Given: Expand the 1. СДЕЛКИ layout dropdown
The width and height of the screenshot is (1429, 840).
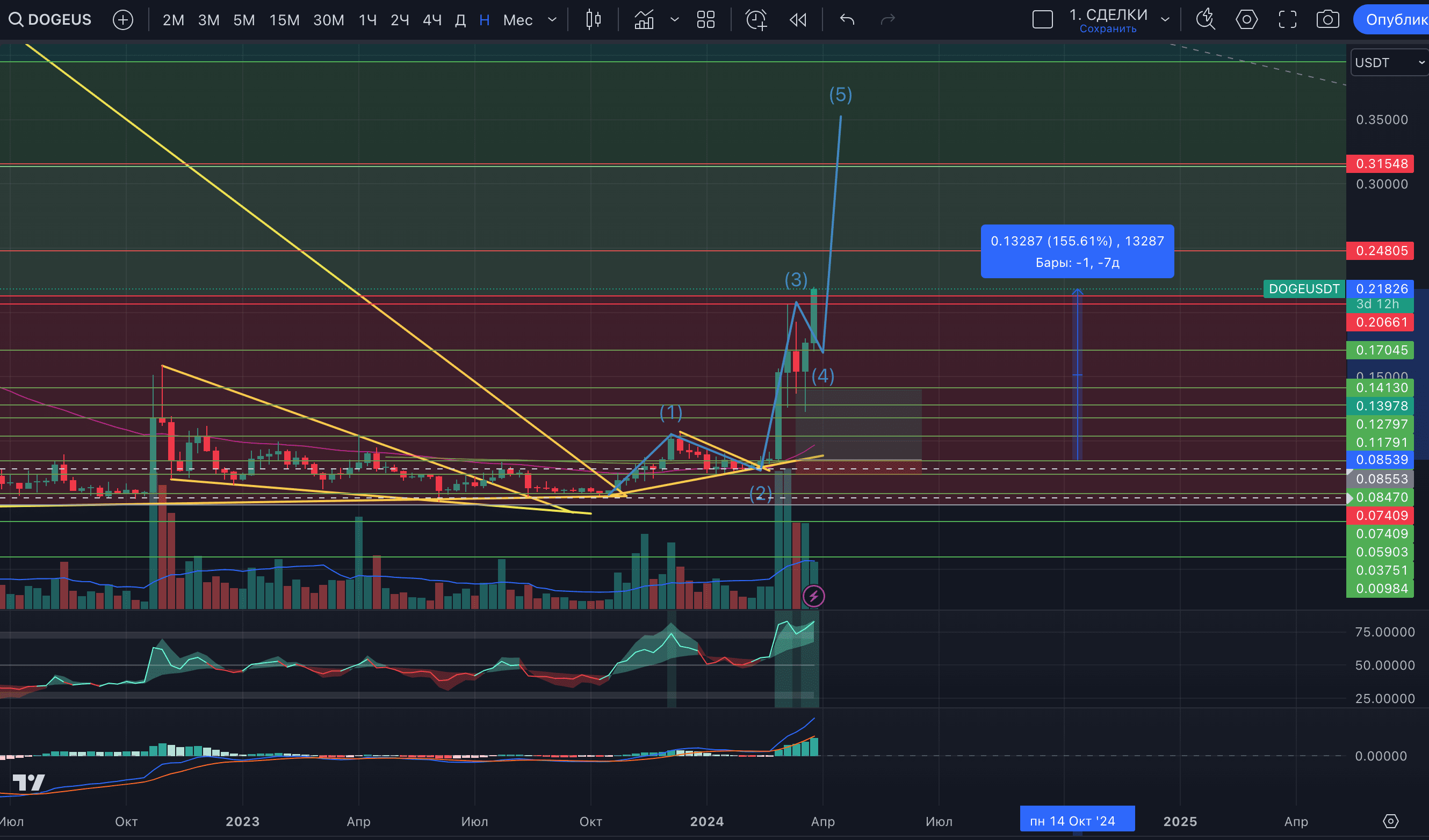Looking at the screenshot, I should click(1165, 19).
